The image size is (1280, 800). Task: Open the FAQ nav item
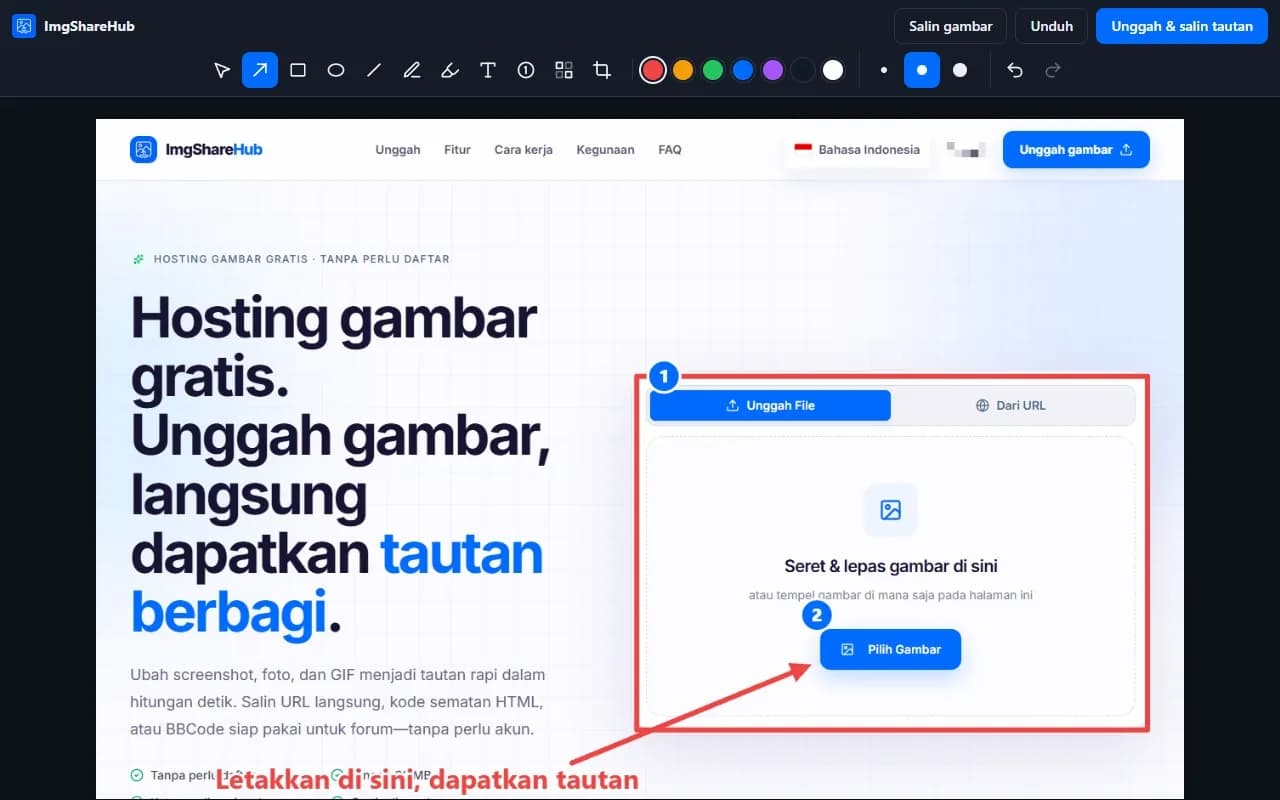(670, 150)
